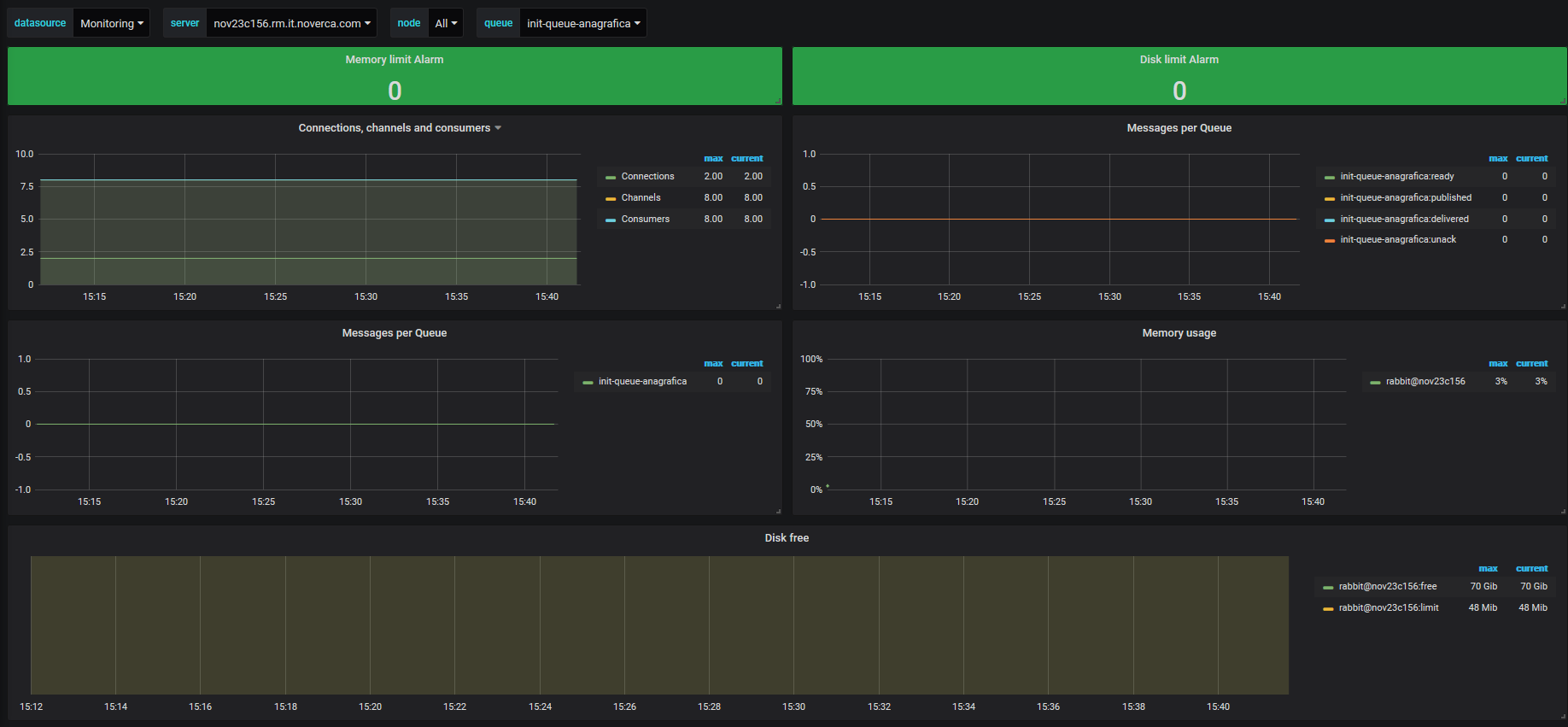Sort Memory usage legend by current column
This screenshot has height=727, width=1568.
click(1531, 364)
